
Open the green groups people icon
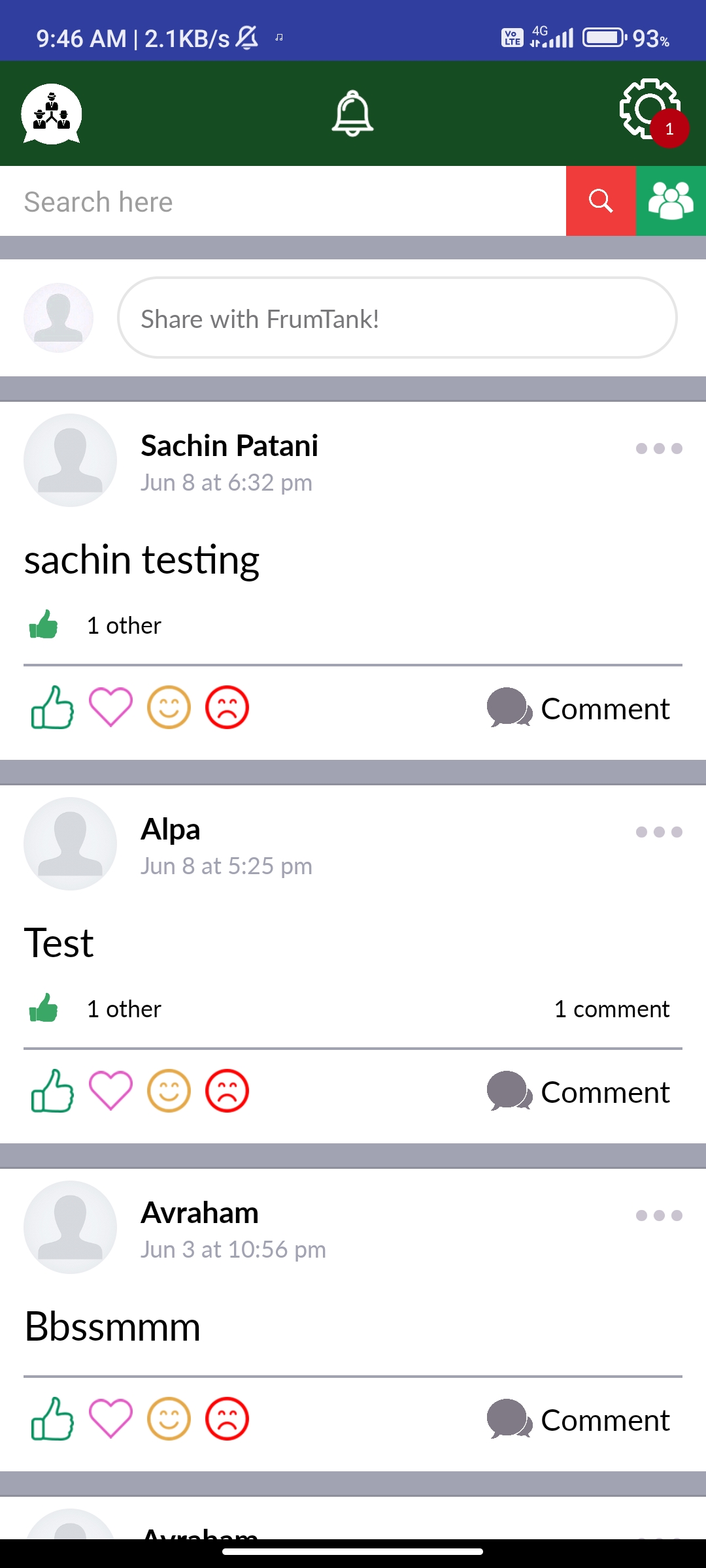pos(671,201)
